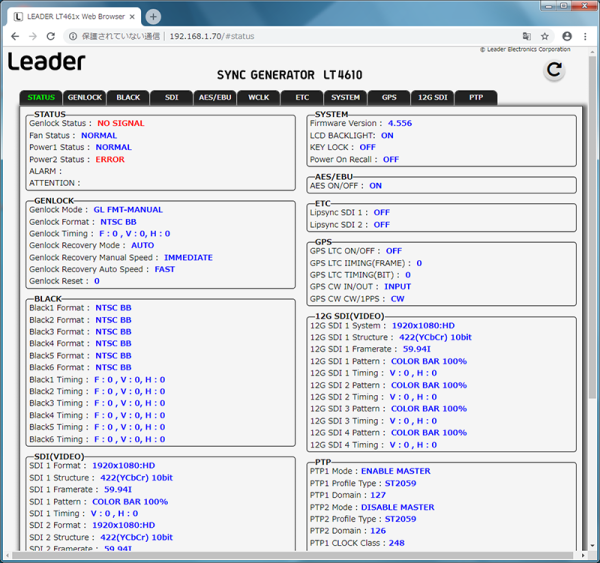The image size is (600, 563).
Task: Click the Genlock Recovery Mode AUTO value
Action: click(x=143, y=245)
